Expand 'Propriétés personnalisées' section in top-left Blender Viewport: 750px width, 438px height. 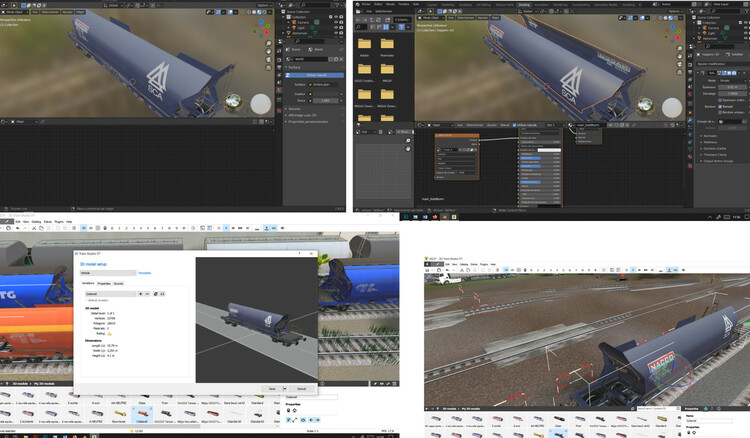click(x=307, y=121)
